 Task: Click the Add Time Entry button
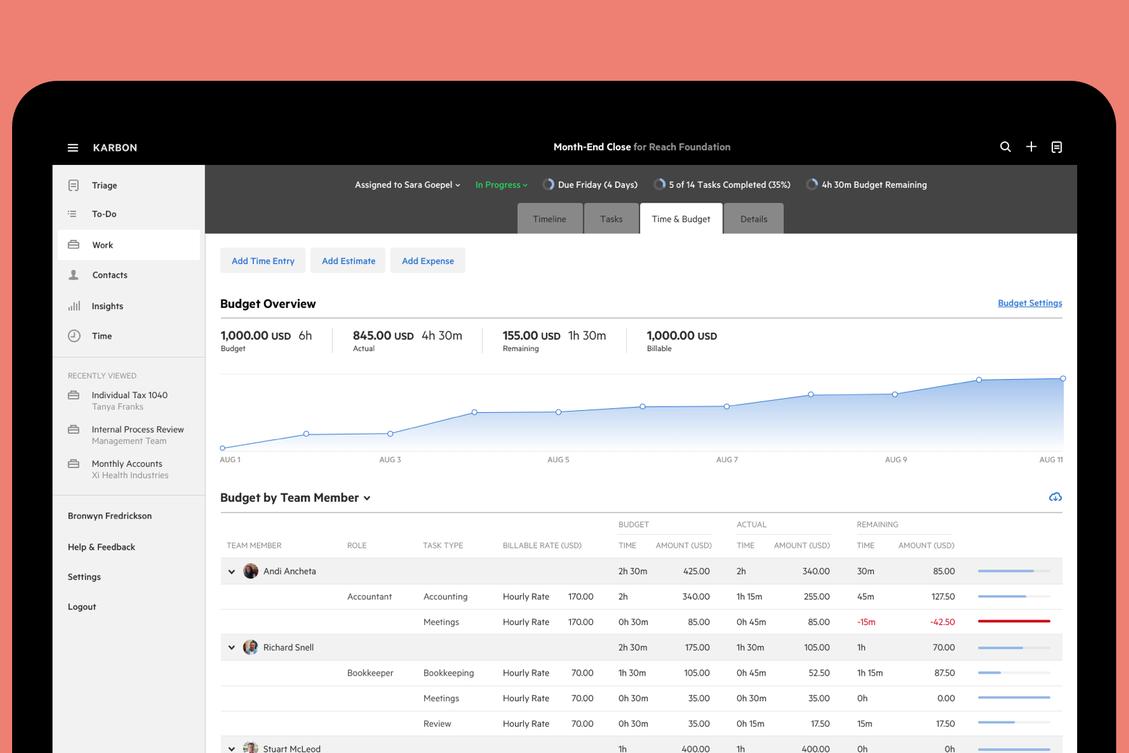click(x=263, y=261)
